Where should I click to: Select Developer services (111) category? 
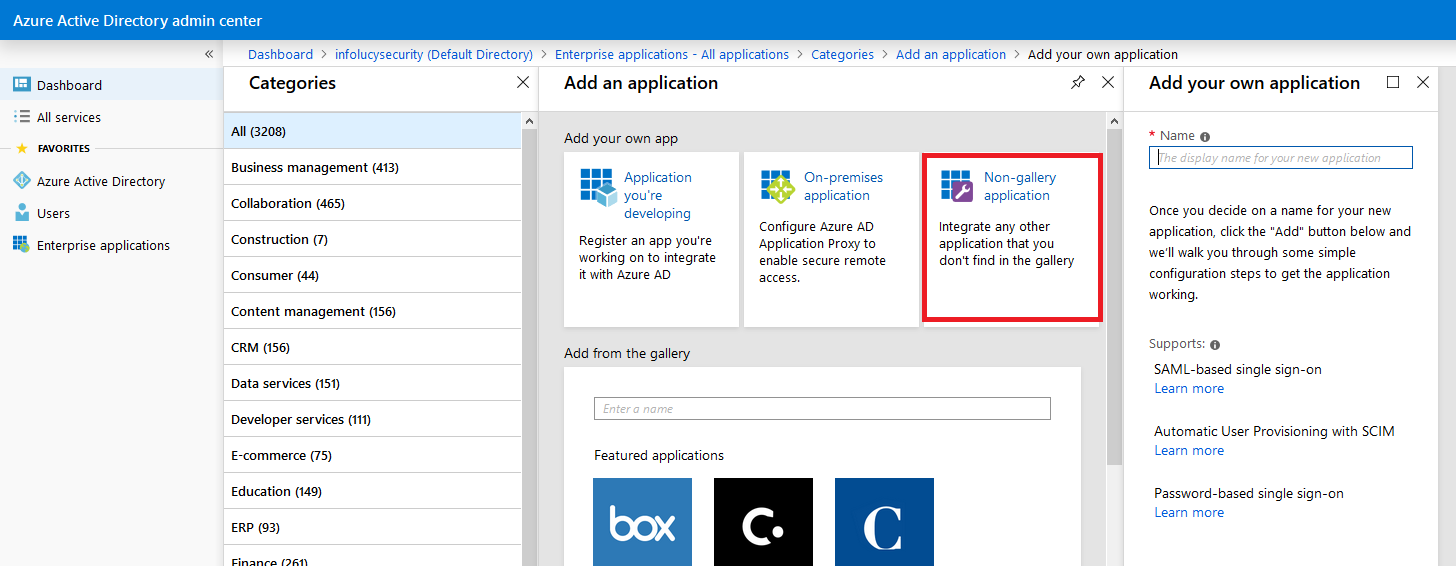[372, 419]
